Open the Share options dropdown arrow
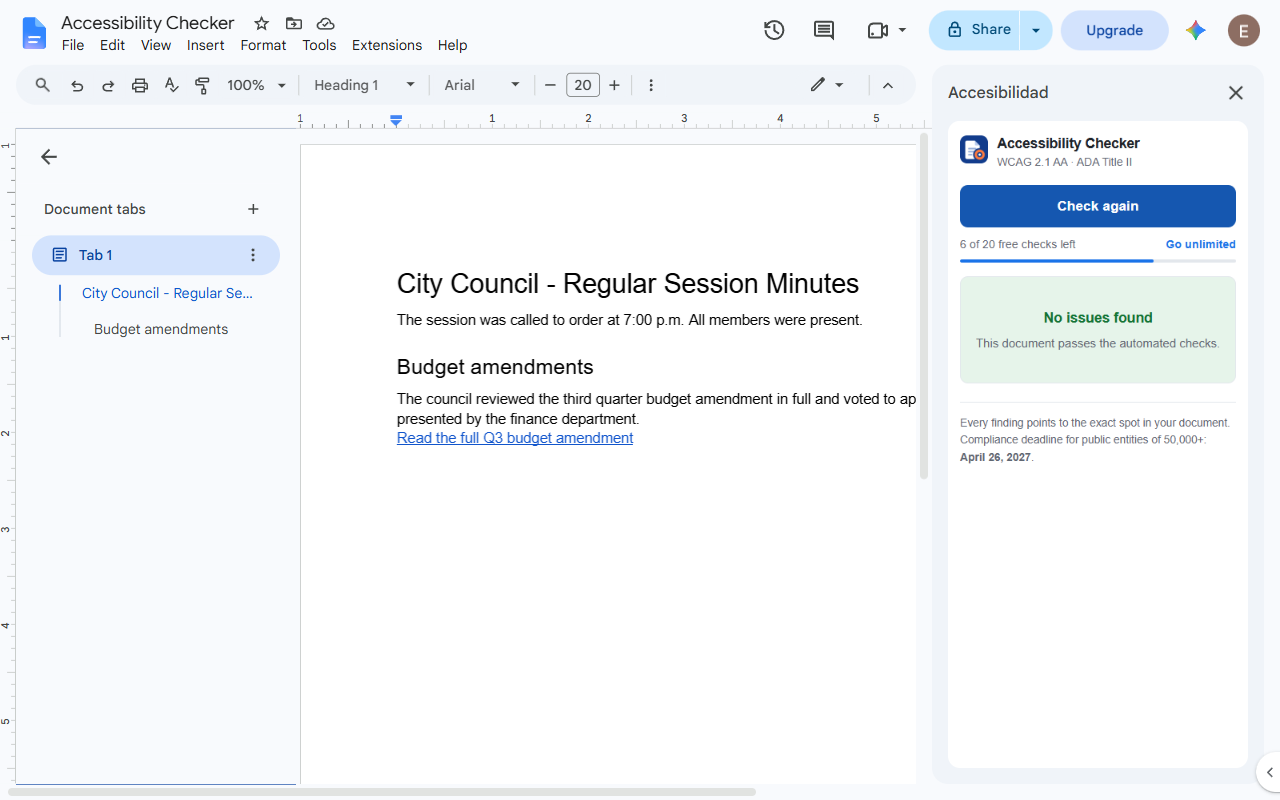 (1036, 30)
